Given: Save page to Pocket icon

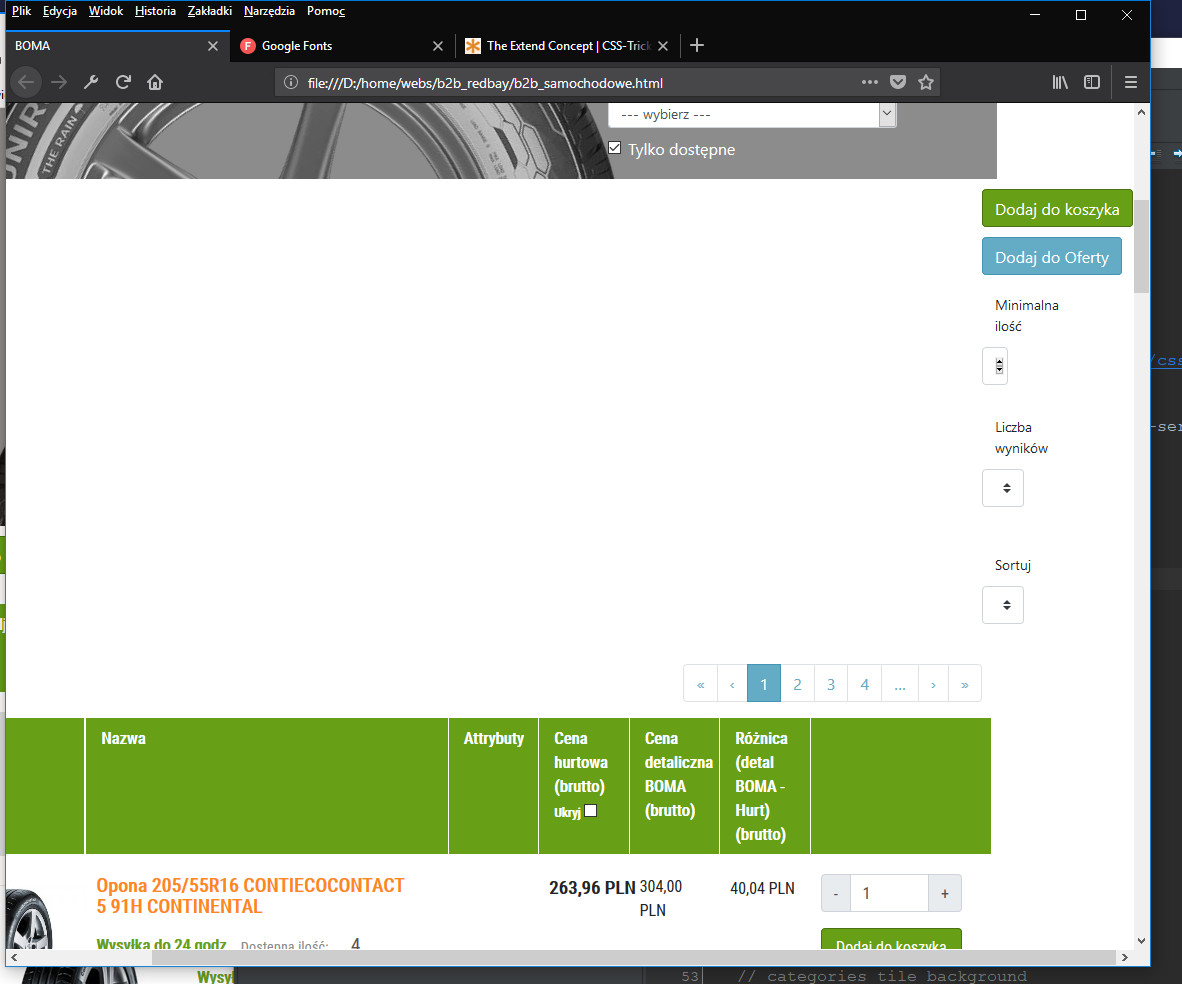Looking at the screenshot, I should point(898,82).
